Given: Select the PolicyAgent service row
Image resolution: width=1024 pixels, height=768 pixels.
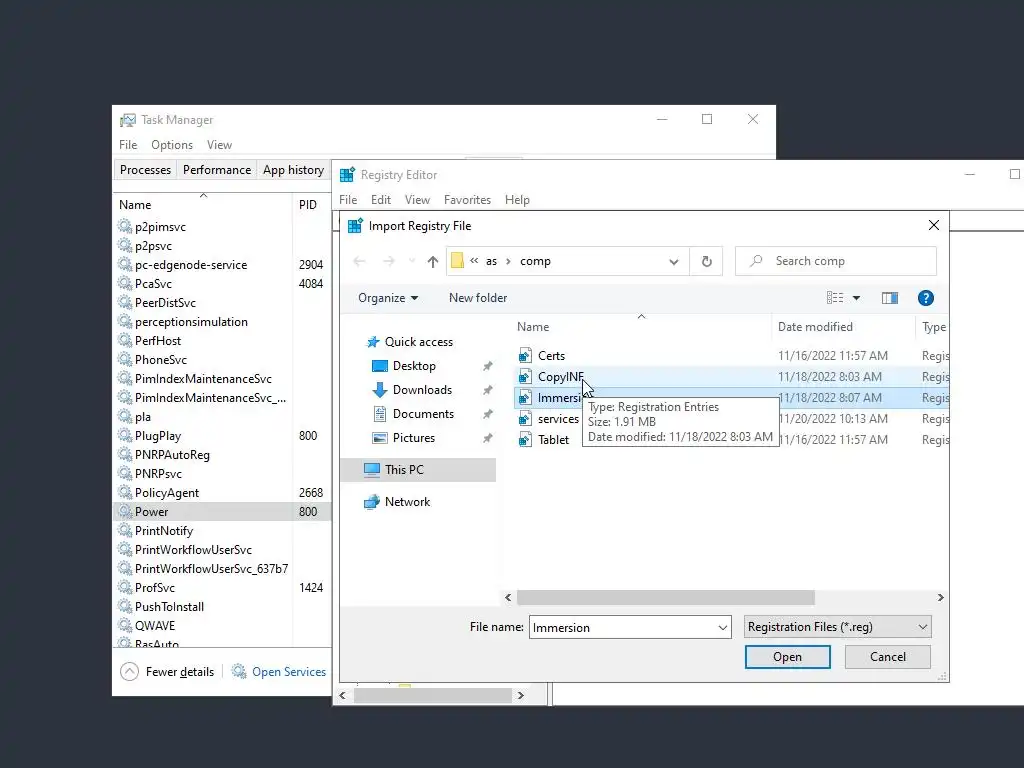Looking at the screenshot, I should (222, 492).
